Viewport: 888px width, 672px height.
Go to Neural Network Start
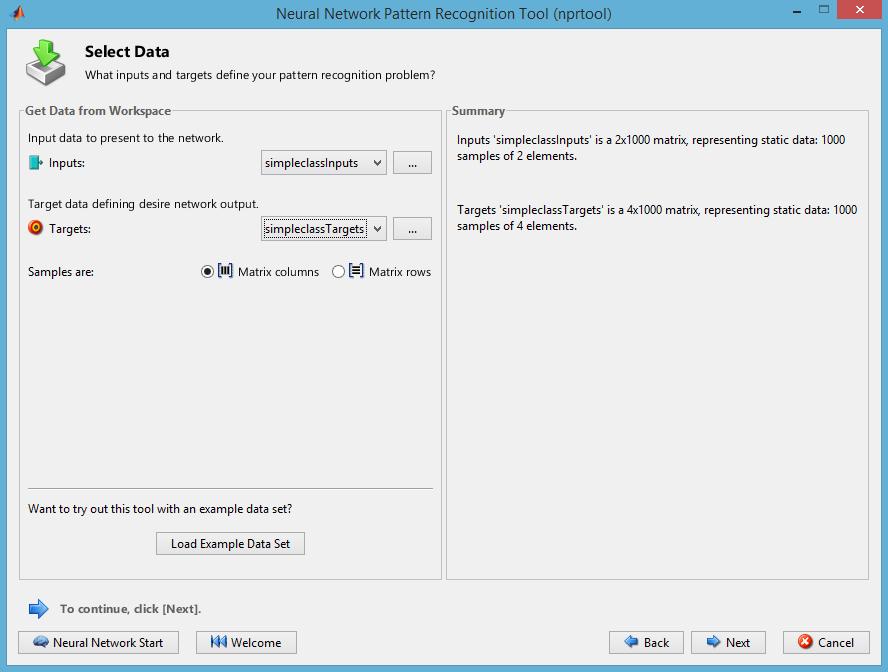(99, 643)
